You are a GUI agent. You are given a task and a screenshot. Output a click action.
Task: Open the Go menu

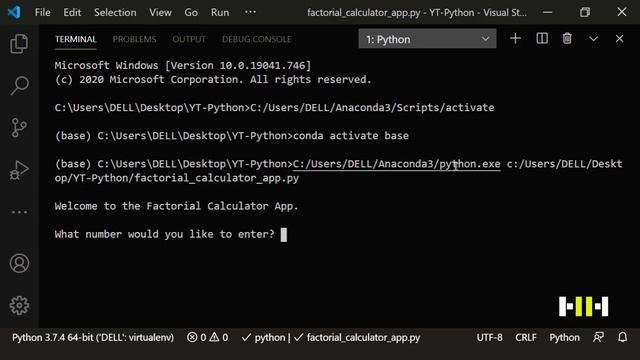191,12
